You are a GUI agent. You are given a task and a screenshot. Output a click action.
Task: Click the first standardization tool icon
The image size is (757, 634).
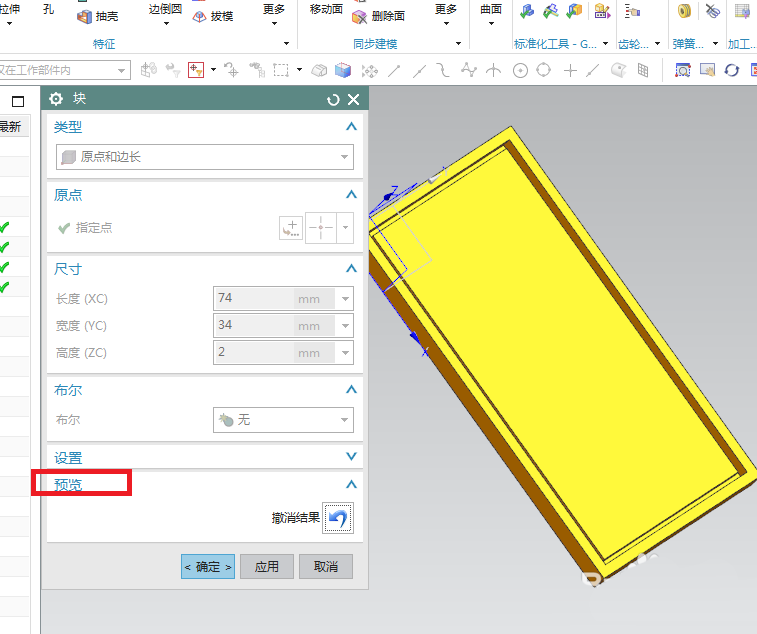coord(527,11)
